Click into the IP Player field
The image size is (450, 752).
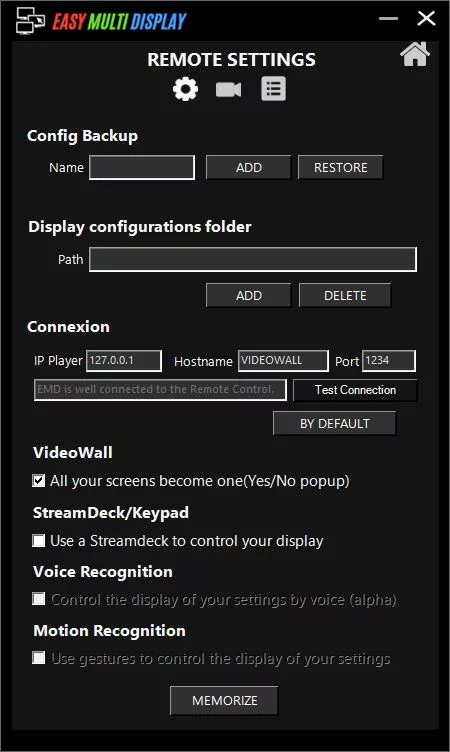pos(124,361)
